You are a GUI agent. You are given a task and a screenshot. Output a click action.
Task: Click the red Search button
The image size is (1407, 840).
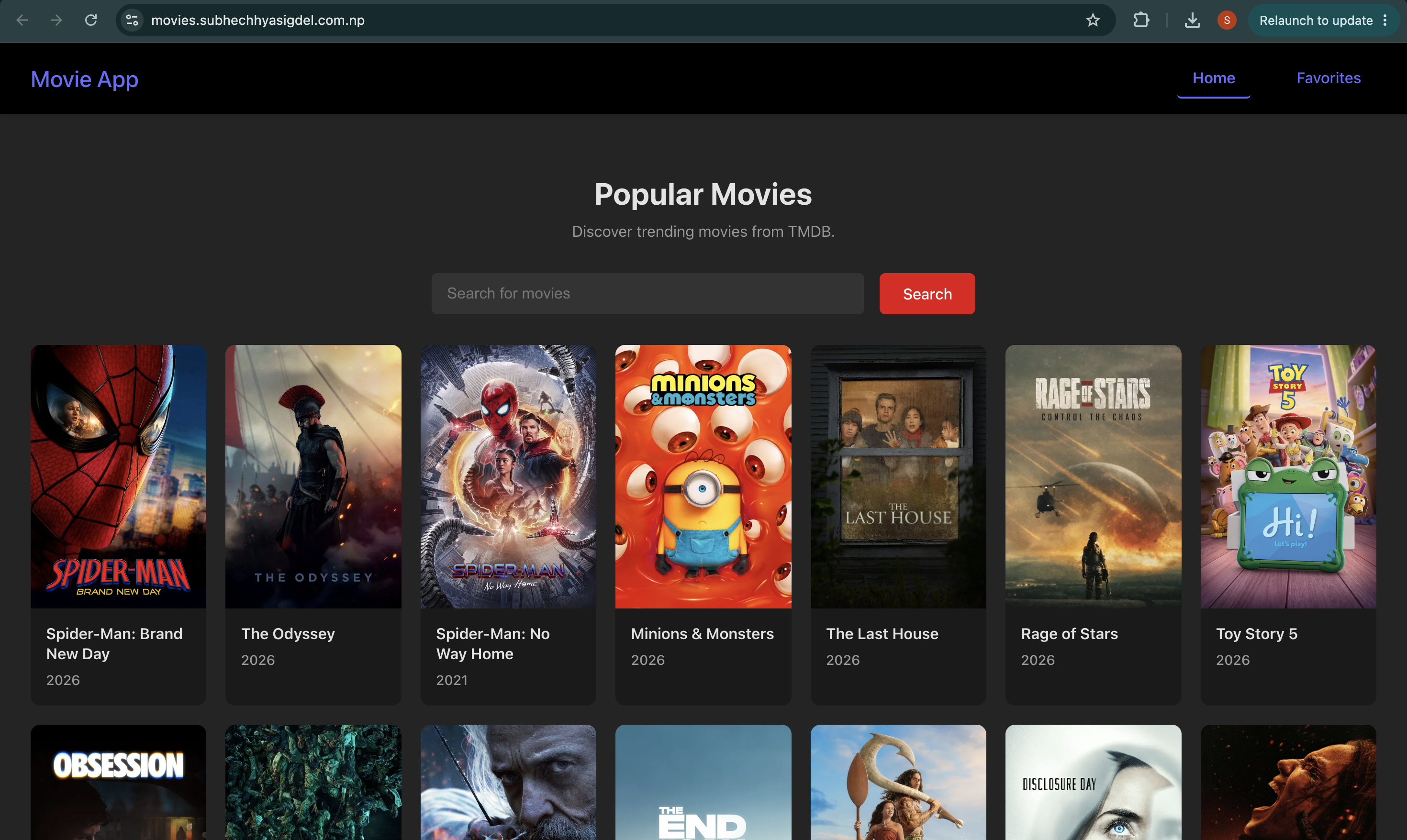[x=927, y=294]
